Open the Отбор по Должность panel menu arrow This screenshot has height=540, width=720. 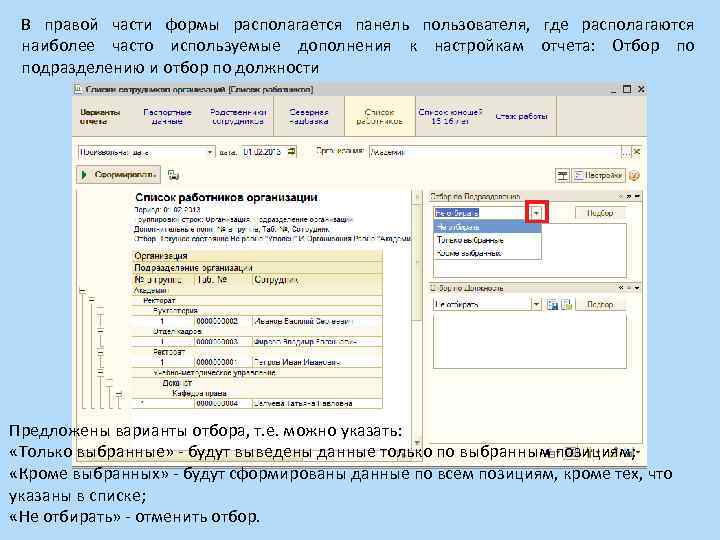click(x=638, y=288)
